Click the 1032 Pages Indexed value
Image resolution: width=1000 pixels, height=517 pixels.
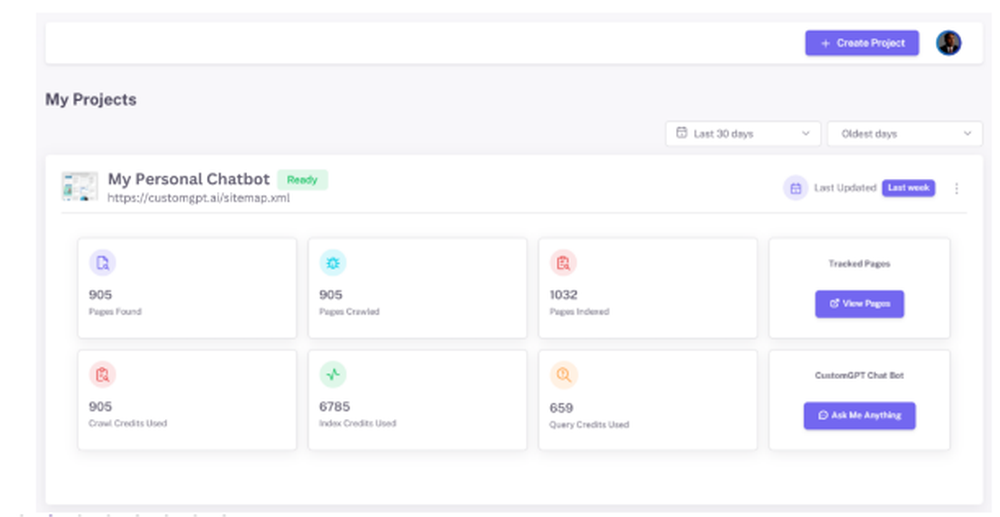click(x=563, y=295)
